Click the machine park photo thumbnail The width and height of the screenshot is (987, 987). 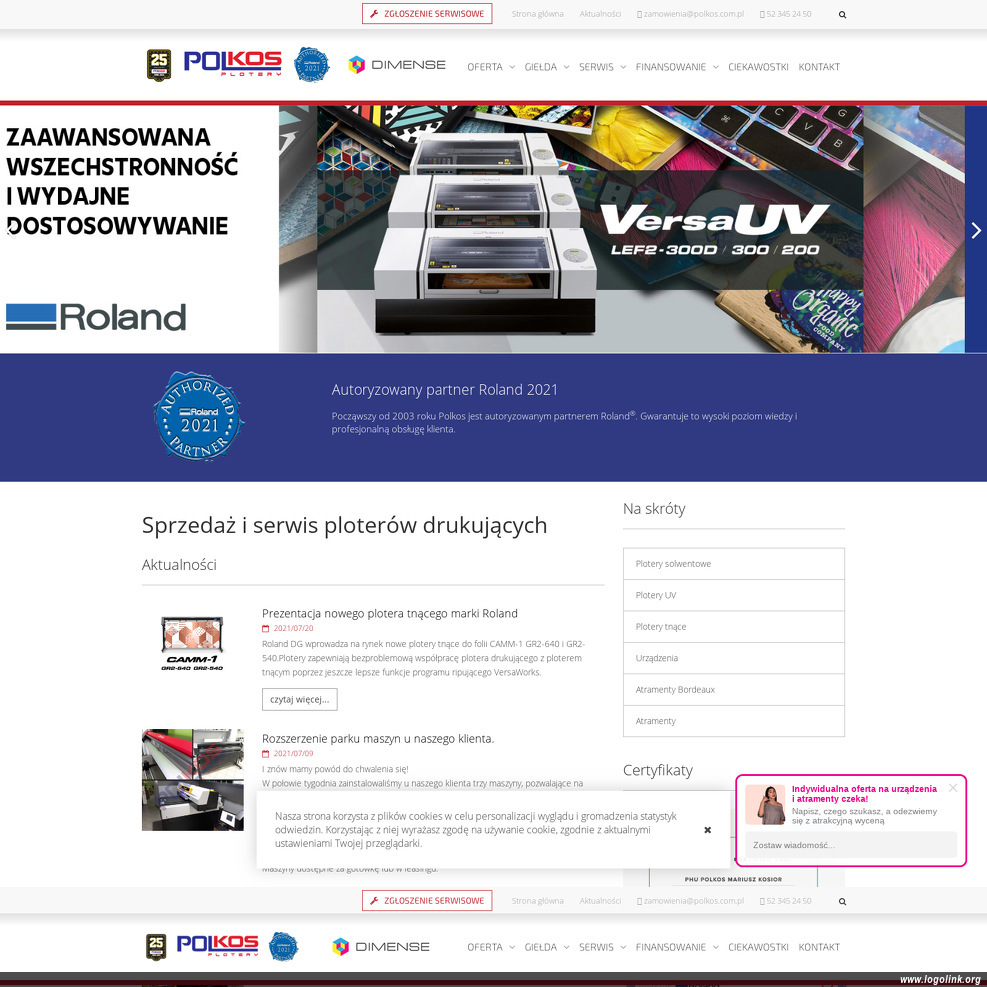pos(193,780)
